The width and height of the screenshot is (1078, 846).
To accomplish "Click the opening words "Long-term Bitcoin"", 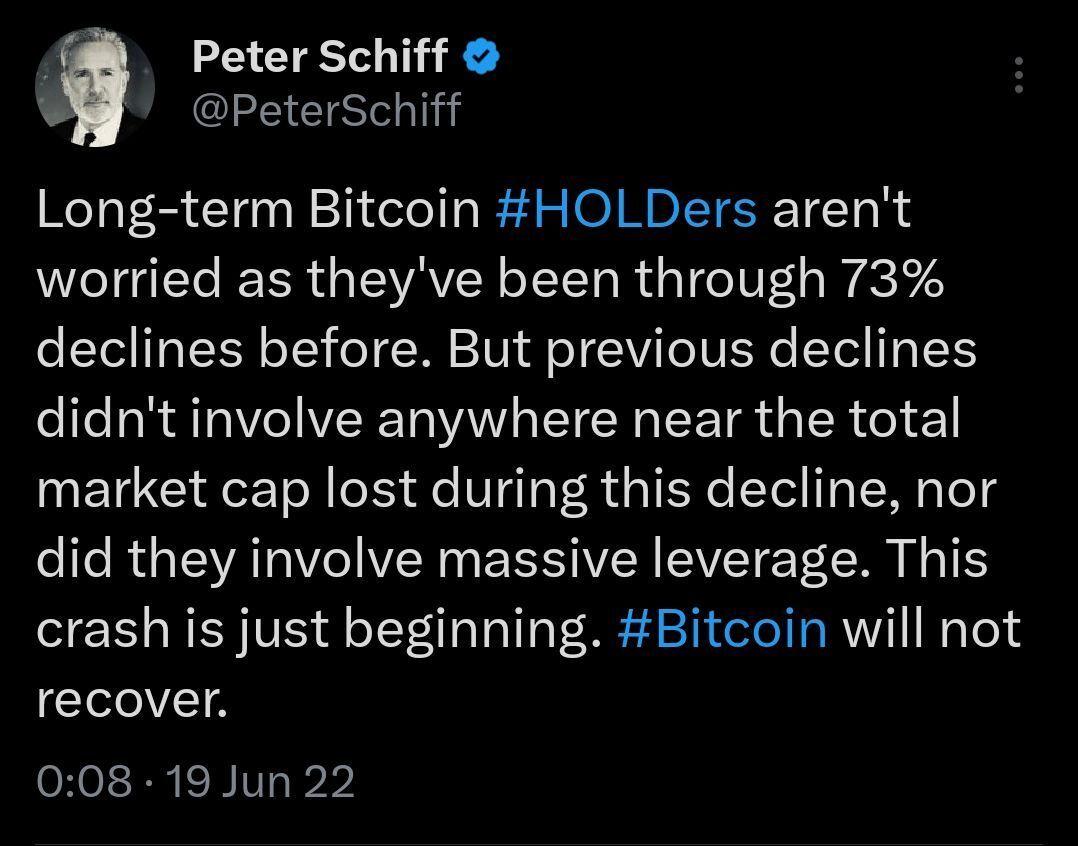I will (258, 210).
